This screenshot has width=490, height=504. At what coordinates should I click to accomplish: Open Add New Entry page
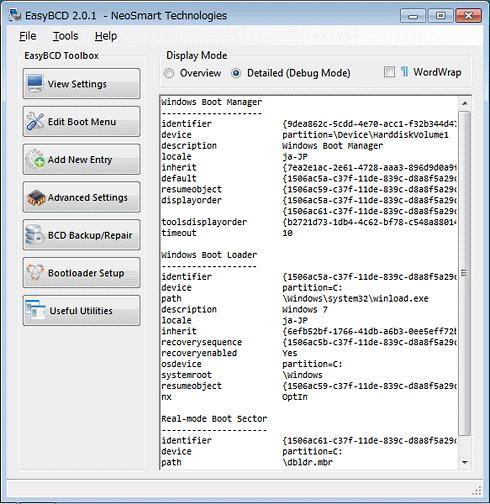pos(81,159)
